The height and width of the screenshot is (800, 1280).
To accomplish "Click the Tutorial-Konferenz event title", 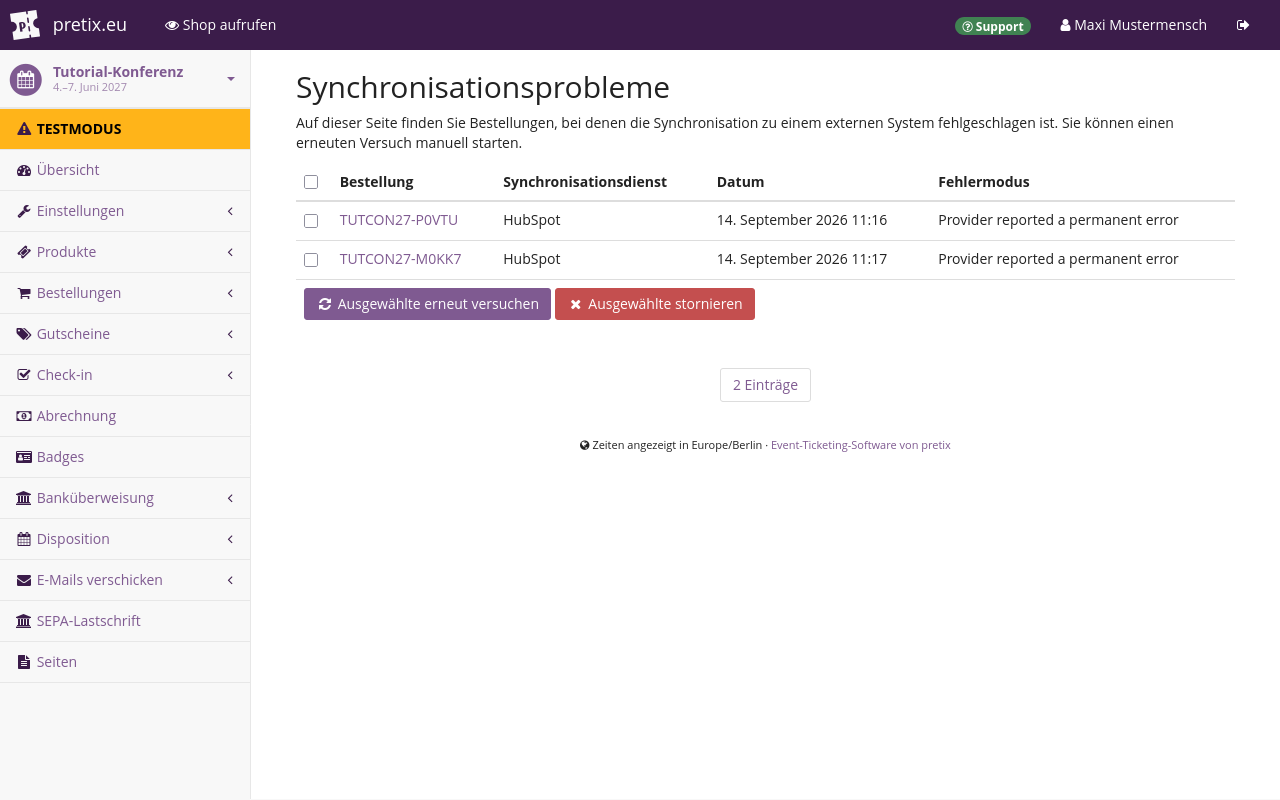I will click(118, 72).
